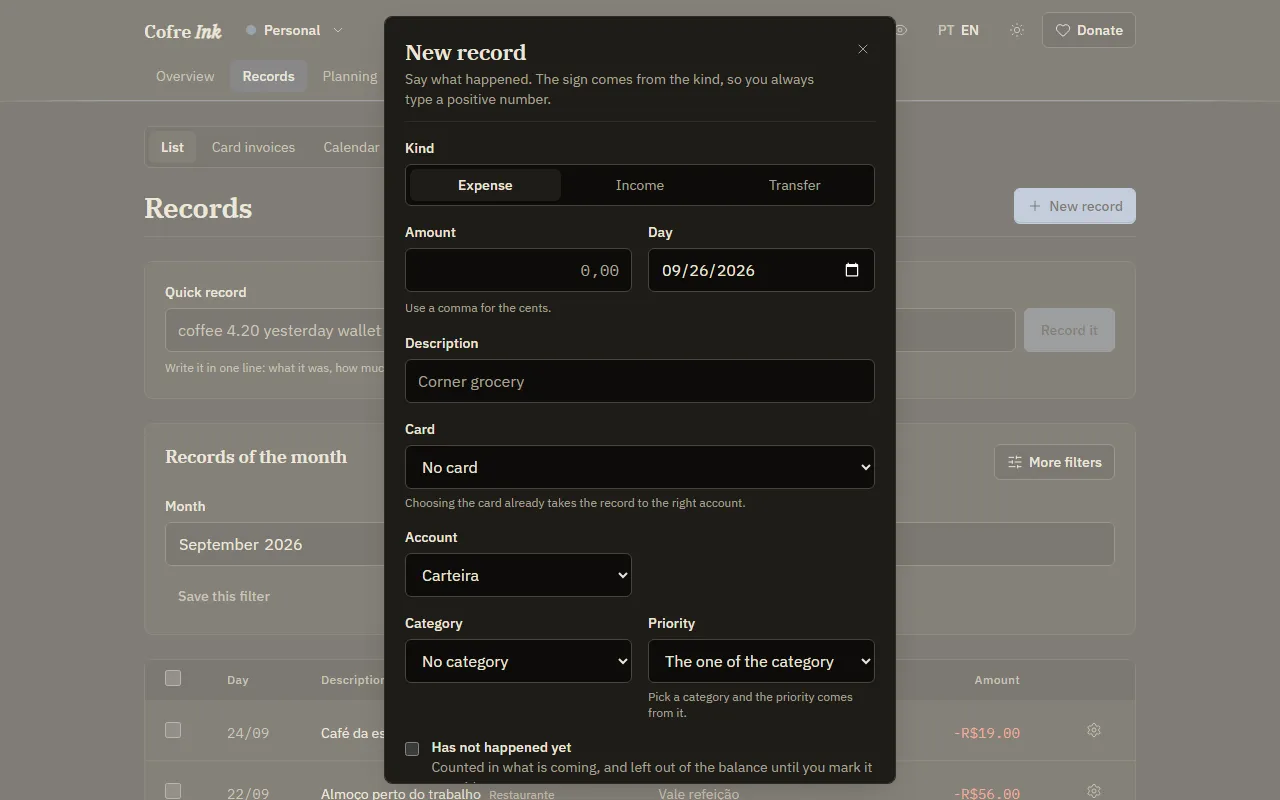This screenshot has width=1280, height=800.
Task: Click the Cofre Ink logo
Action: coord(183,31)
